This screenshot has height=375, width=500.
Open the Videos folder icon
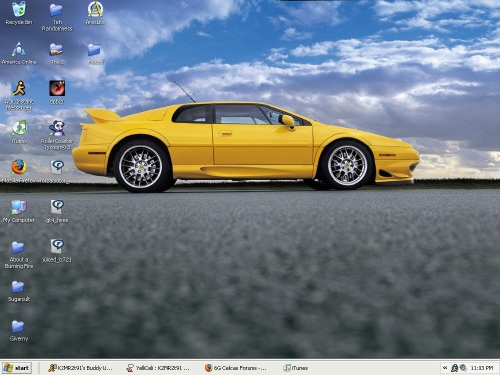95,53
